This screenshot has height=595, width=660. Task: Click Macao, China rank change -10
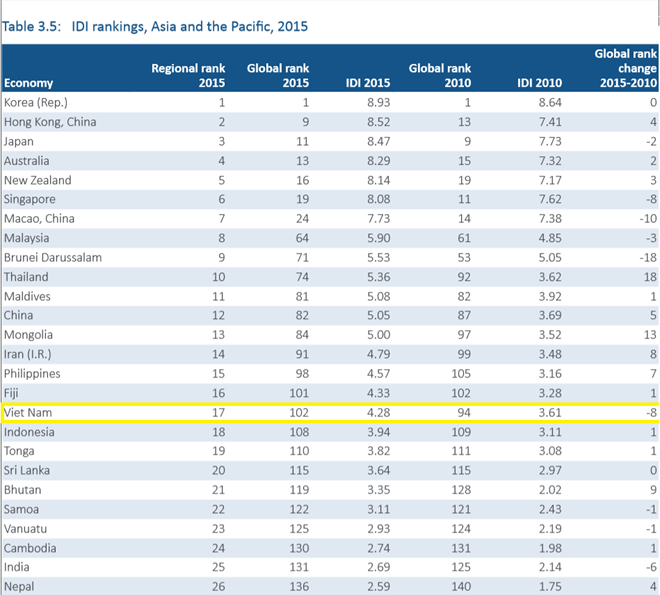click(648, 219)
